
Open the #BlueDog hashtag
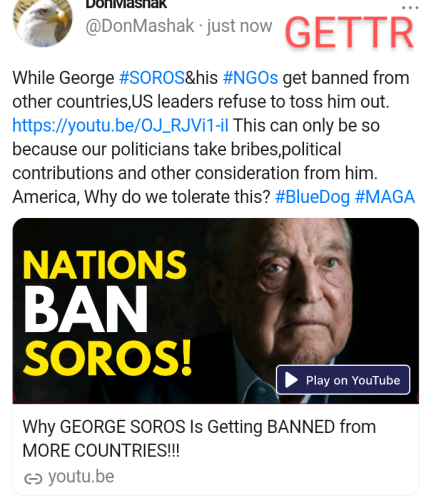click(312, 197)
